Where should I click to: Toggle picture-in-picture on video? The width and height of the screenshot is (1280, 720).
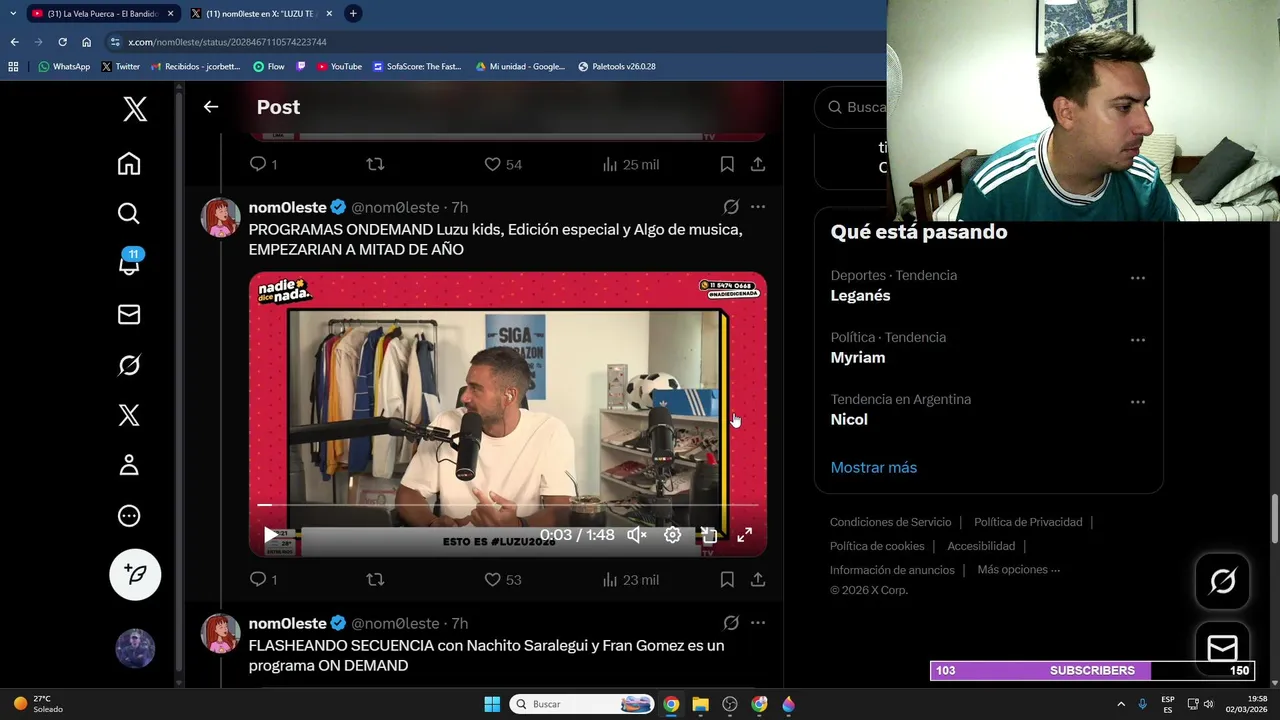tap(709, 535)
